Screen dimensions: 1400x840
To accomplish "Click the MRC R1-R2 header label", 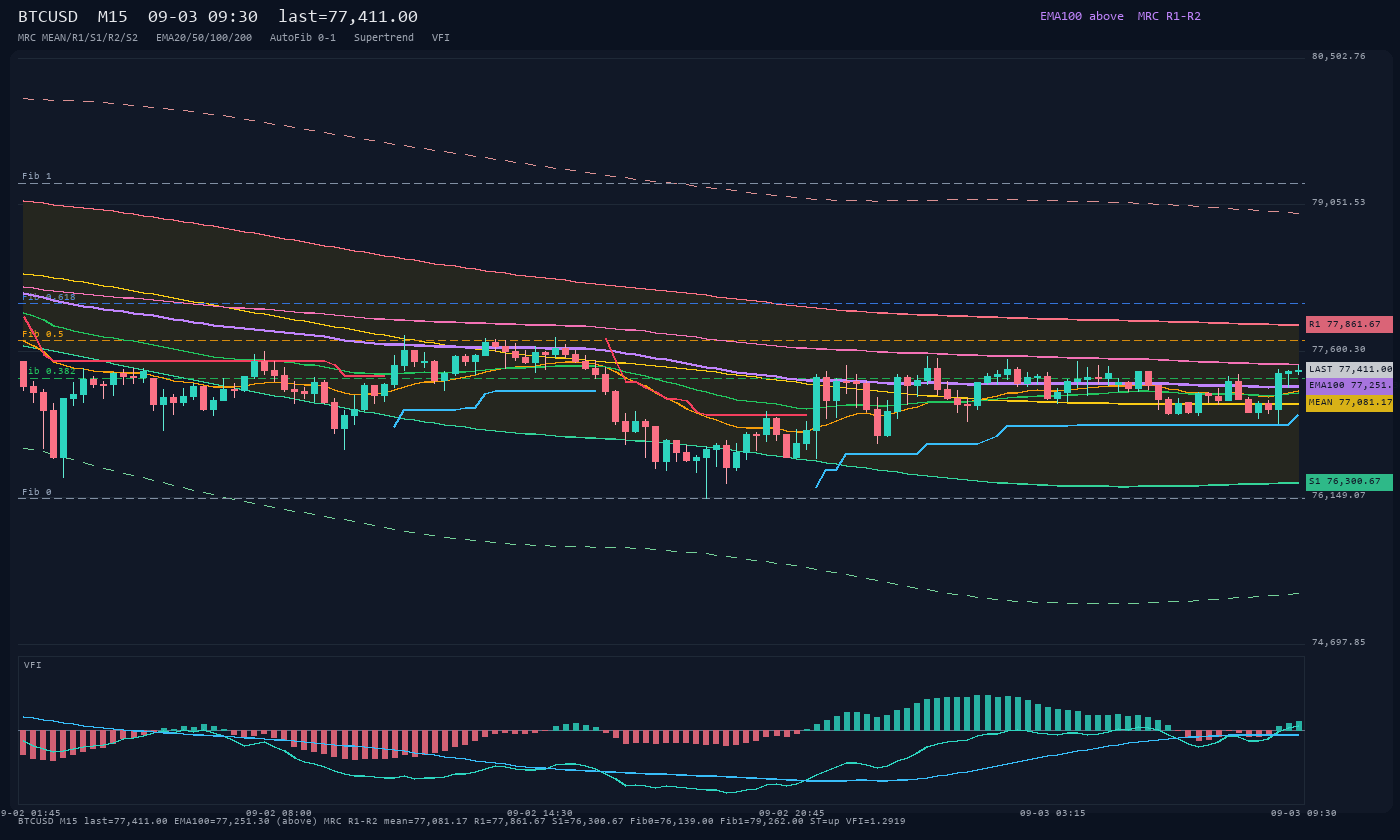I will [1169, 16].
